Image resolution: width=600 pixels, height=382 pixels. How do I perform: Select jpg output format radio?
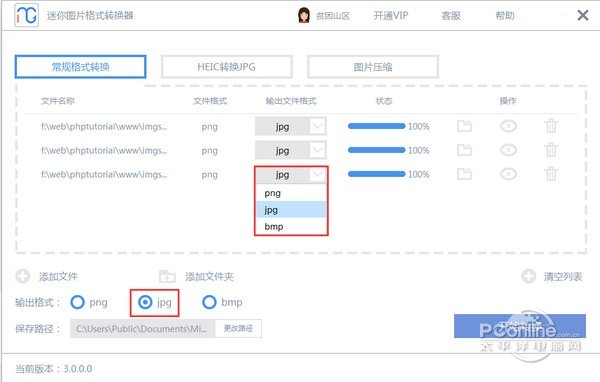145,302
